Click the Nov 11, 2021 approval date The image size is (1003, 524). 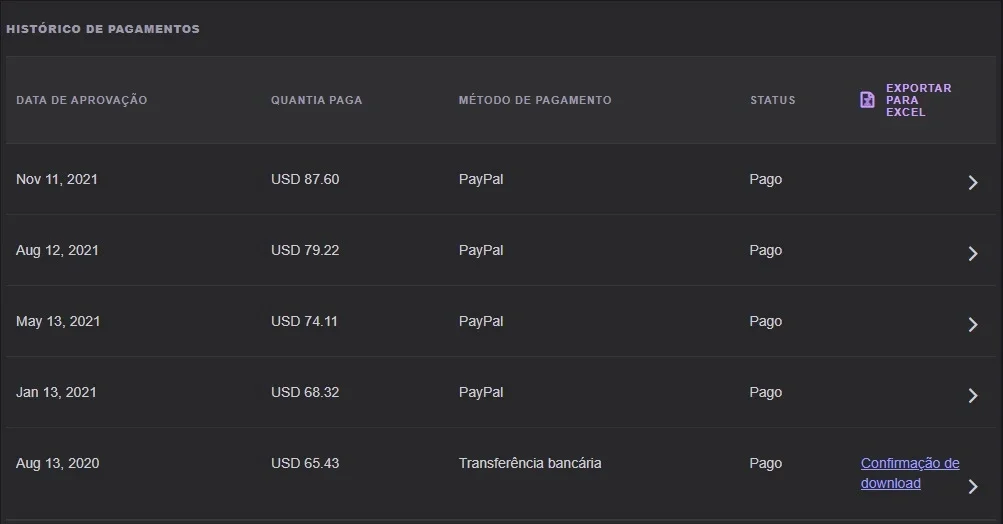[57, 179]
